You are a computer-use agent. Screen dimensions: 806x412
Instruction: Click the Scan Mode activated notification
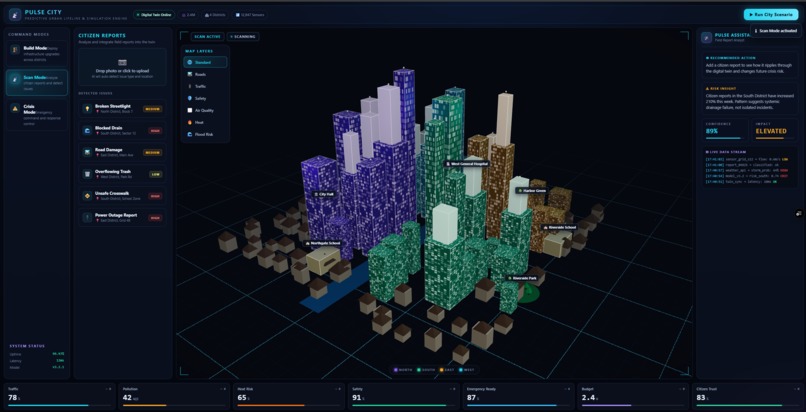click(x=775, y=31)
